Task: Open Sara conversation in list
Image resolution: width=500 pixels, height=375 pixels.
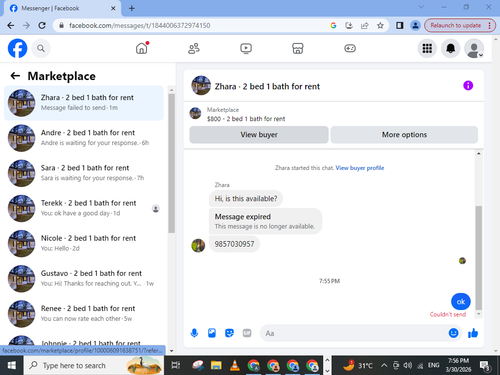Action: click(84, 173)
